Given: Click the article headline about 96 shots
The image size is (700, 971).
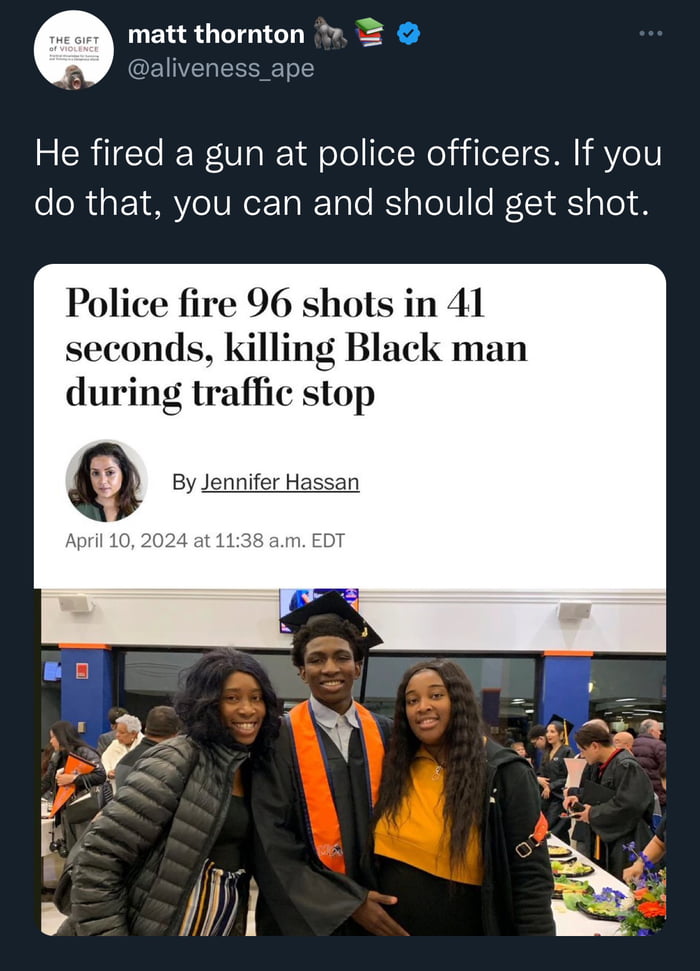Looking at the screenshot, I should 296,348.
